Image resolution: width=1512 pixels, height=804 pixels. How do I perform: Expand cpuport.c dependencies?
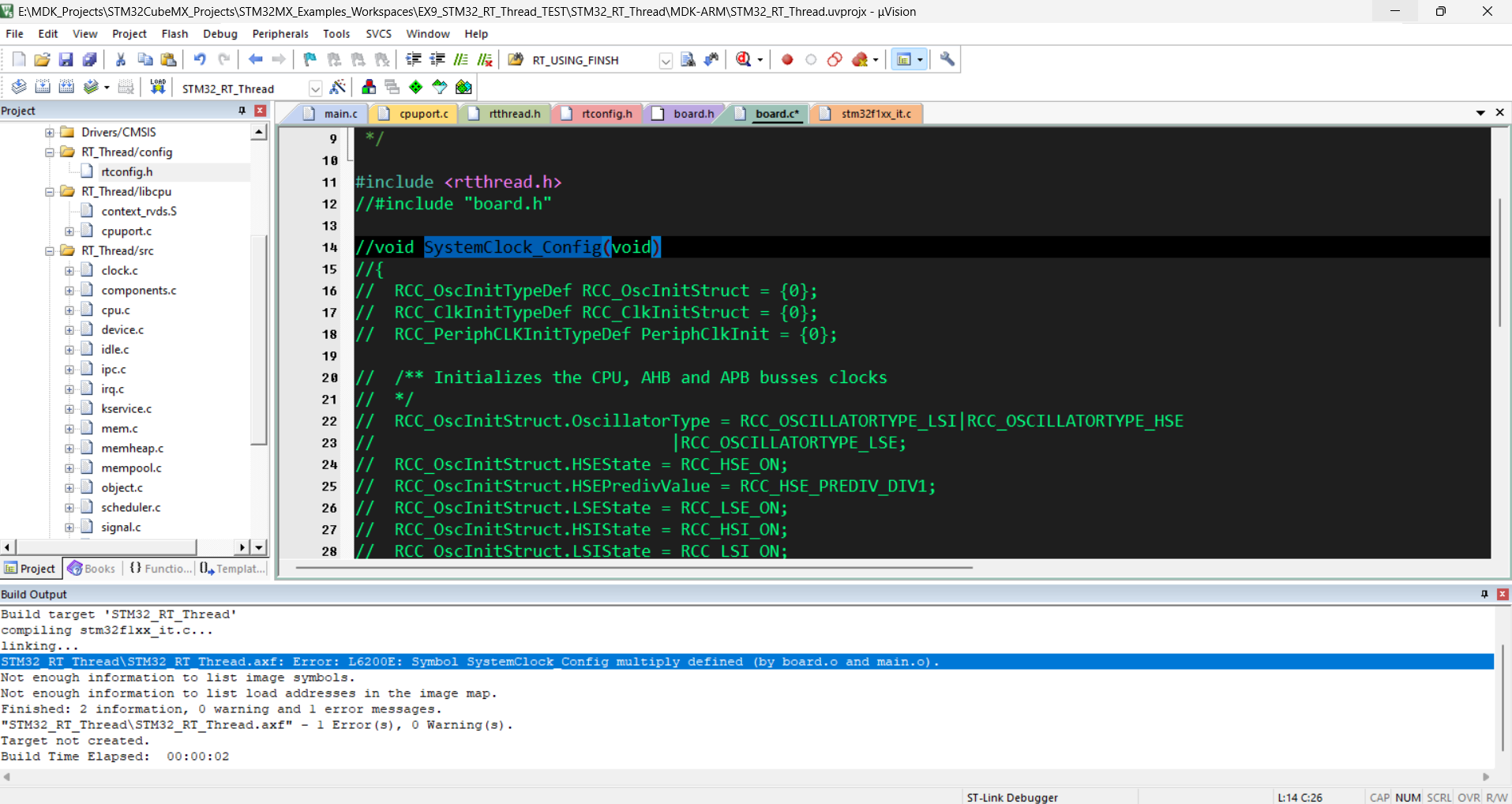click(69, 231)
